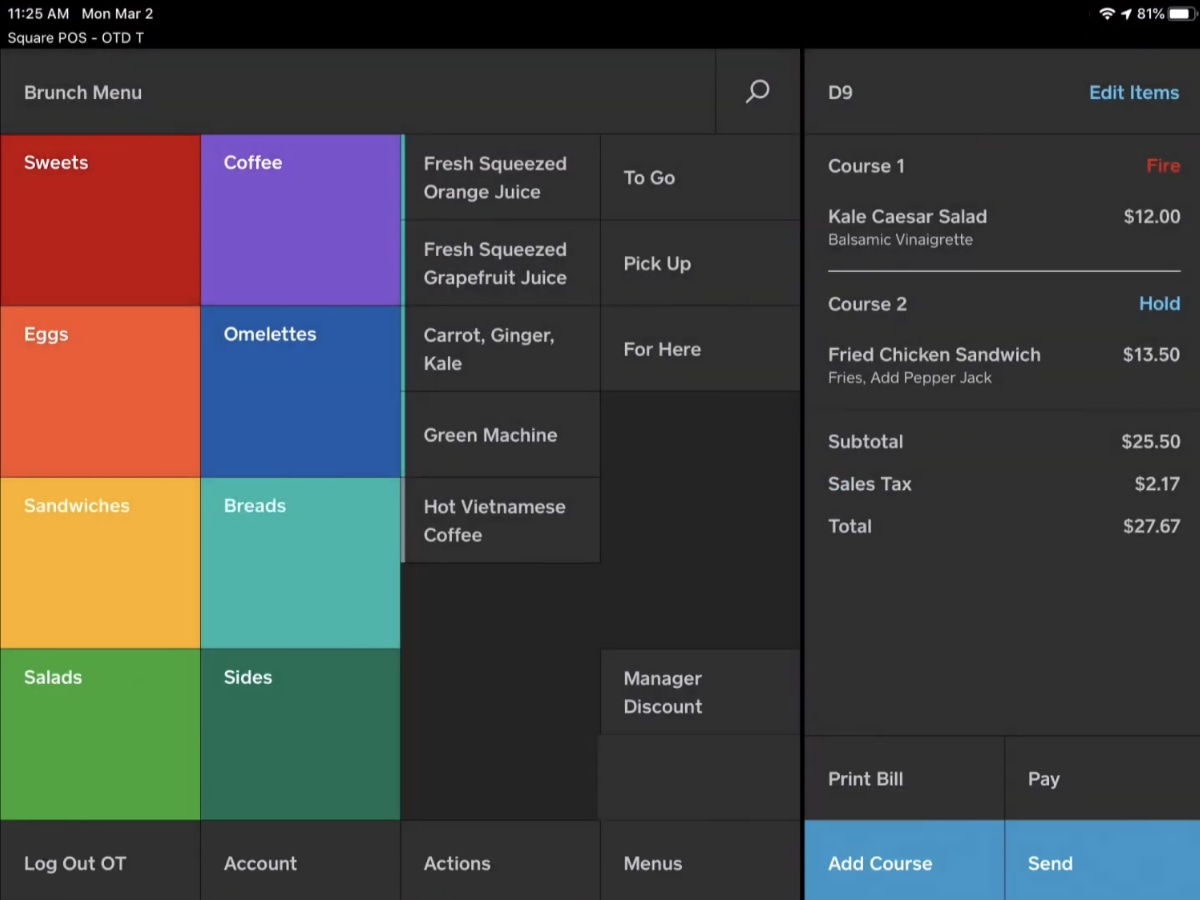Select the Sandwiches category
The height and width of the screenshot is (900, 1200).
click(100, 563)
